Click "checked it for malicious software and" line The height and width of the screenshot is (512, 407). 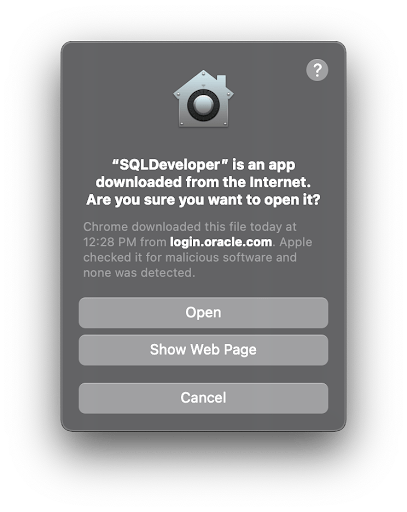[190, 257]
